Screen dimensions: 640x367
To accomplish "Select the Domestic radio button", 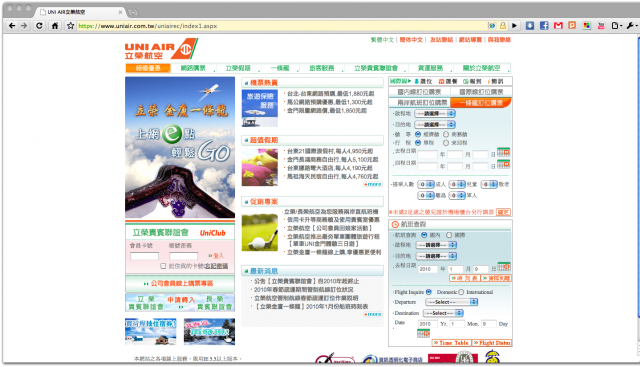I will coord(429,292).
